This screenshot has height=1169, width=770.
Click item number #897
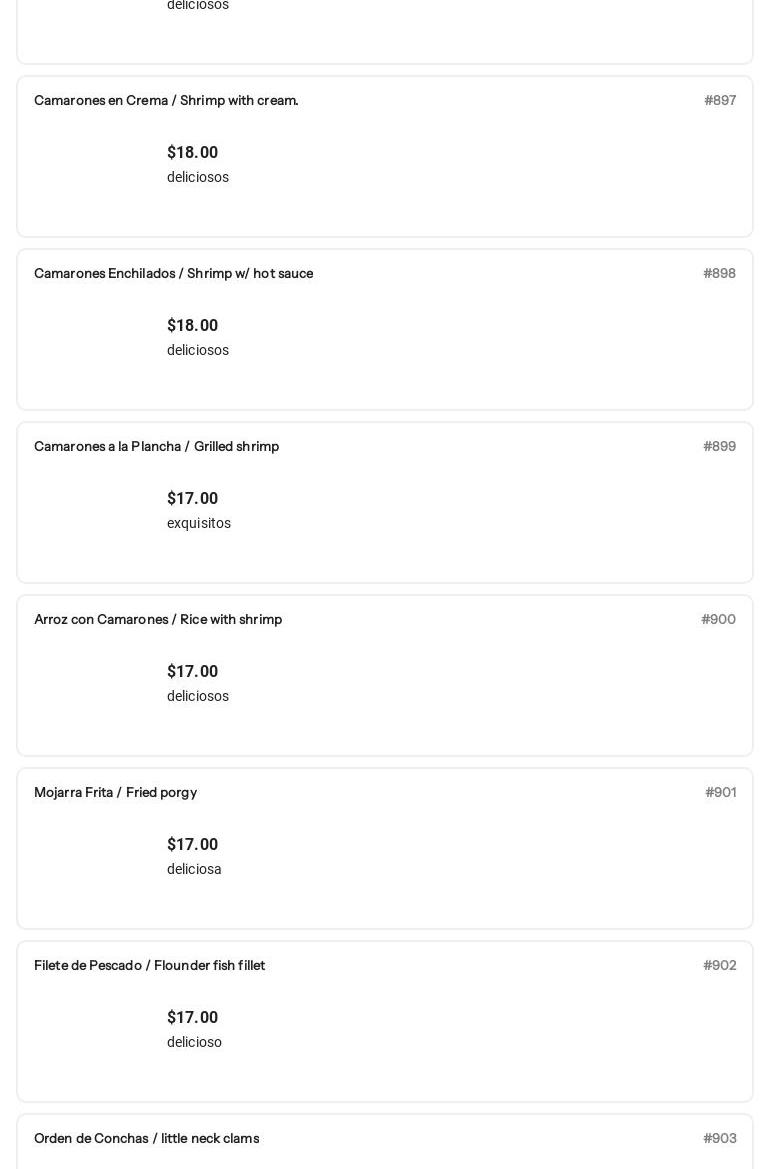click(720, 101)
